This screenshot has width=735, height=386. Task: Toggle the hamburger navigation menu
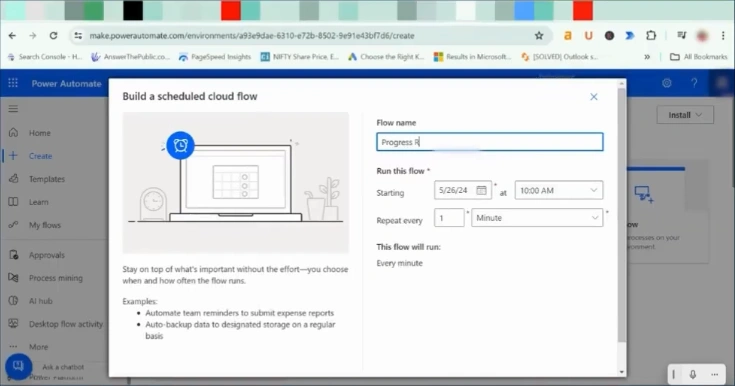coord(13,109)
